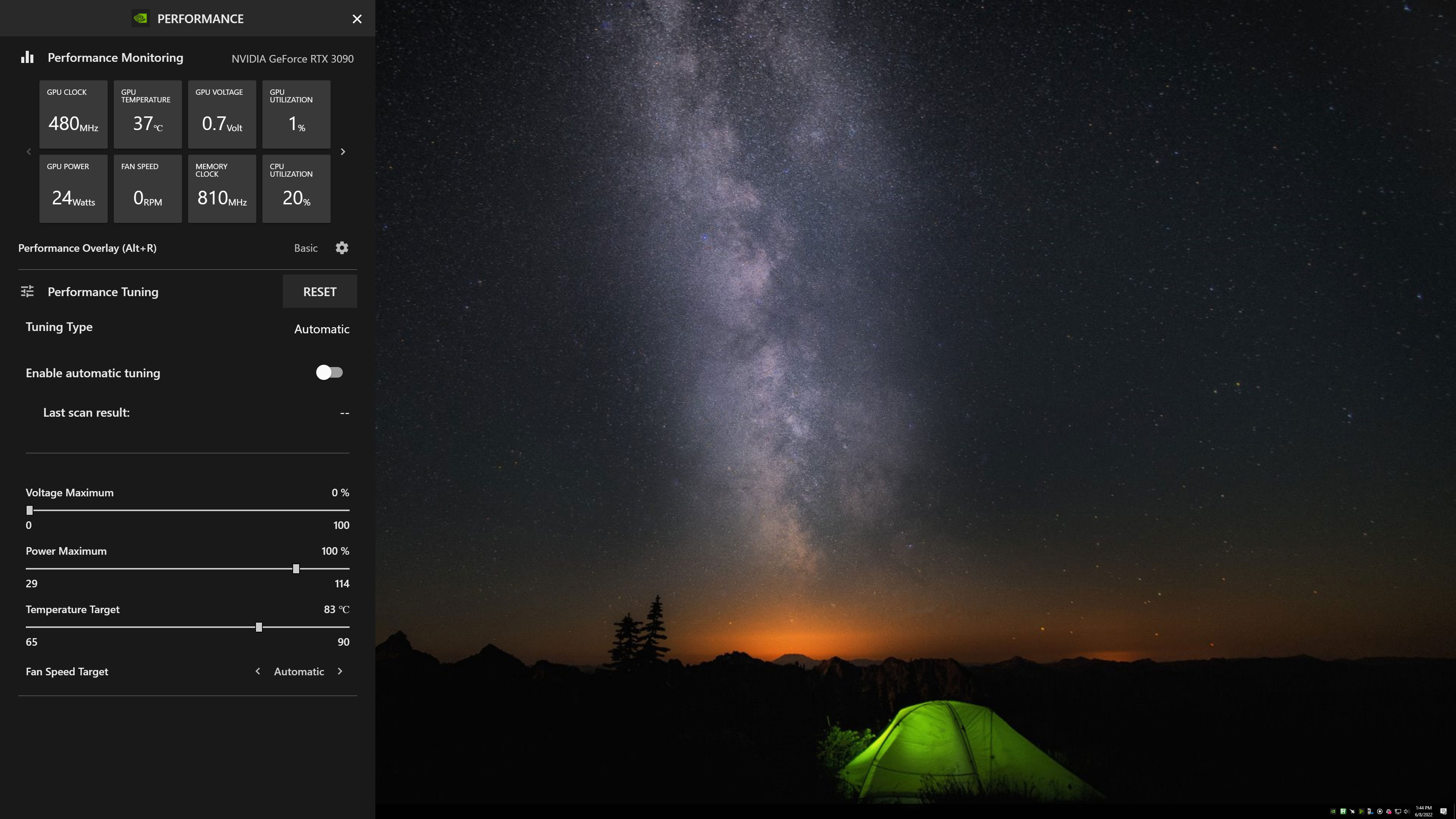Open Performance Overlay settings gear
1456x819 pixels.
pos(342,248)
